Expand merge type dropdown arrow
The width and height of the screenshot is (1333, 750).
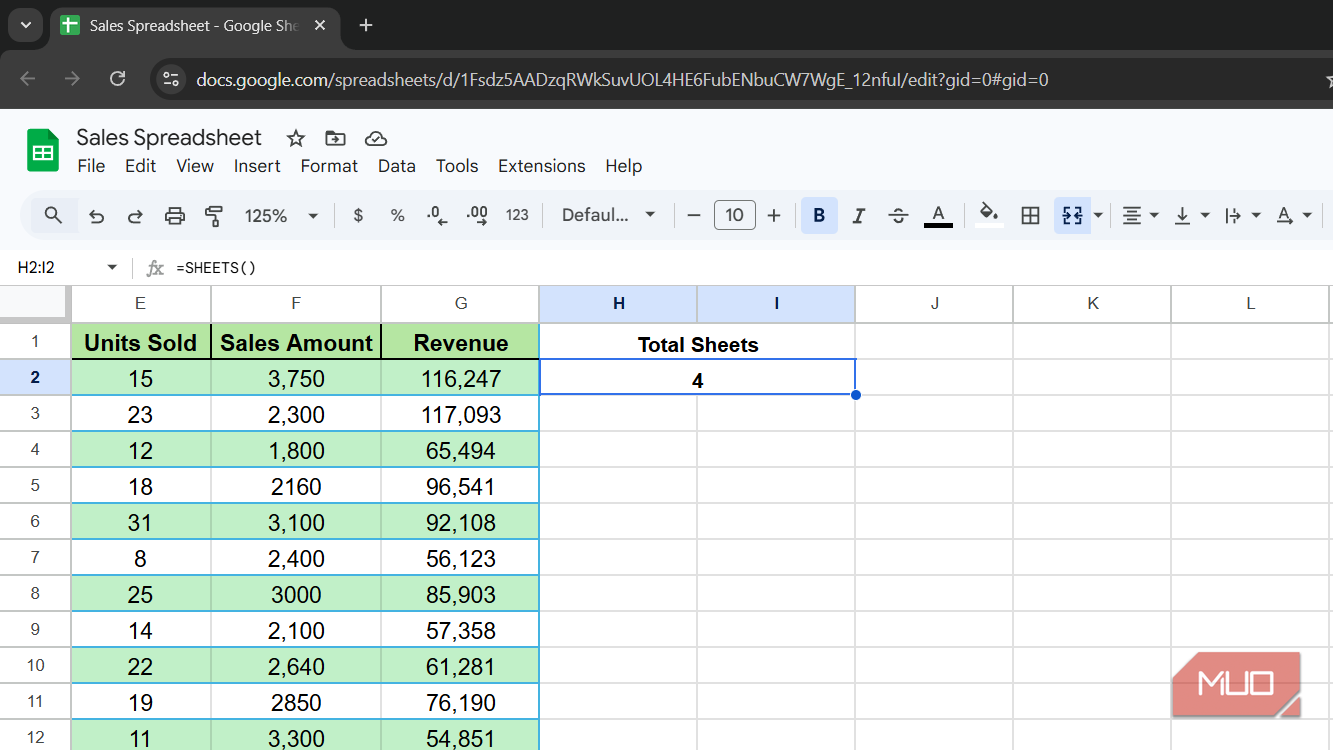1098,215
